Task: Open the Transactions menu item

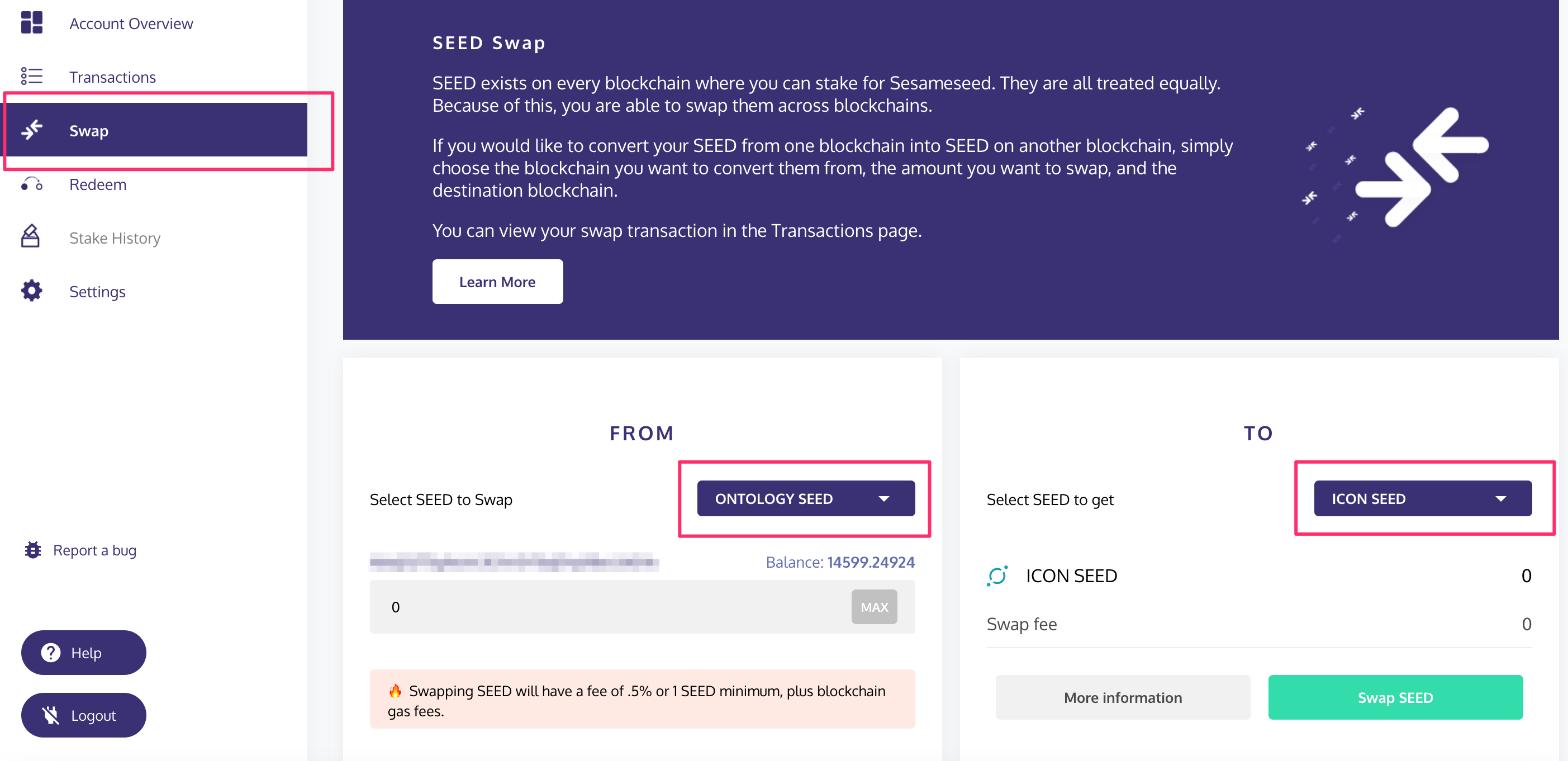Action: click(113, 77)
